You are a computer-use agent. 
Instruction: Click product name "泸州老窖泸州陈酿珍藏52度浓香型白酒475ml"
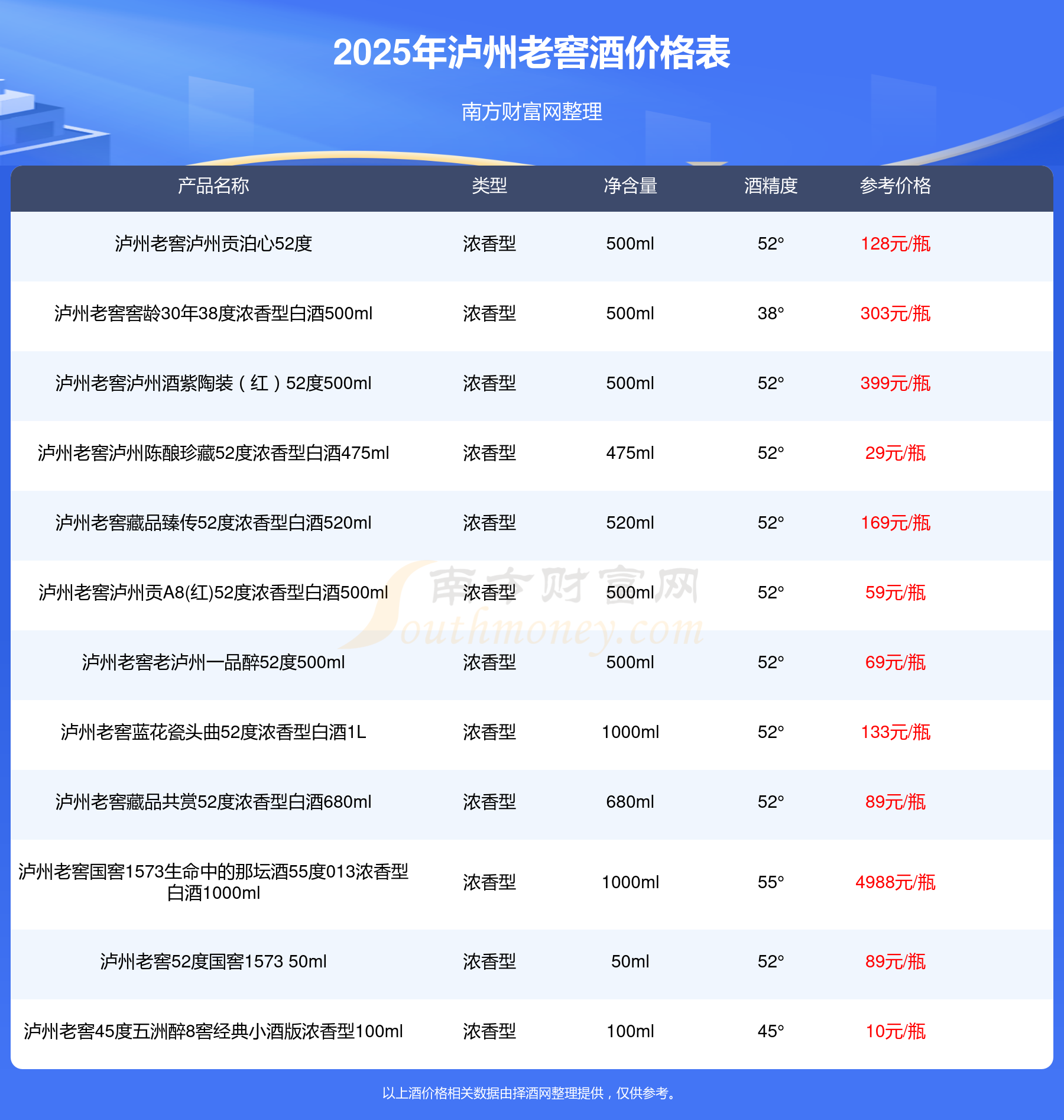213,453
